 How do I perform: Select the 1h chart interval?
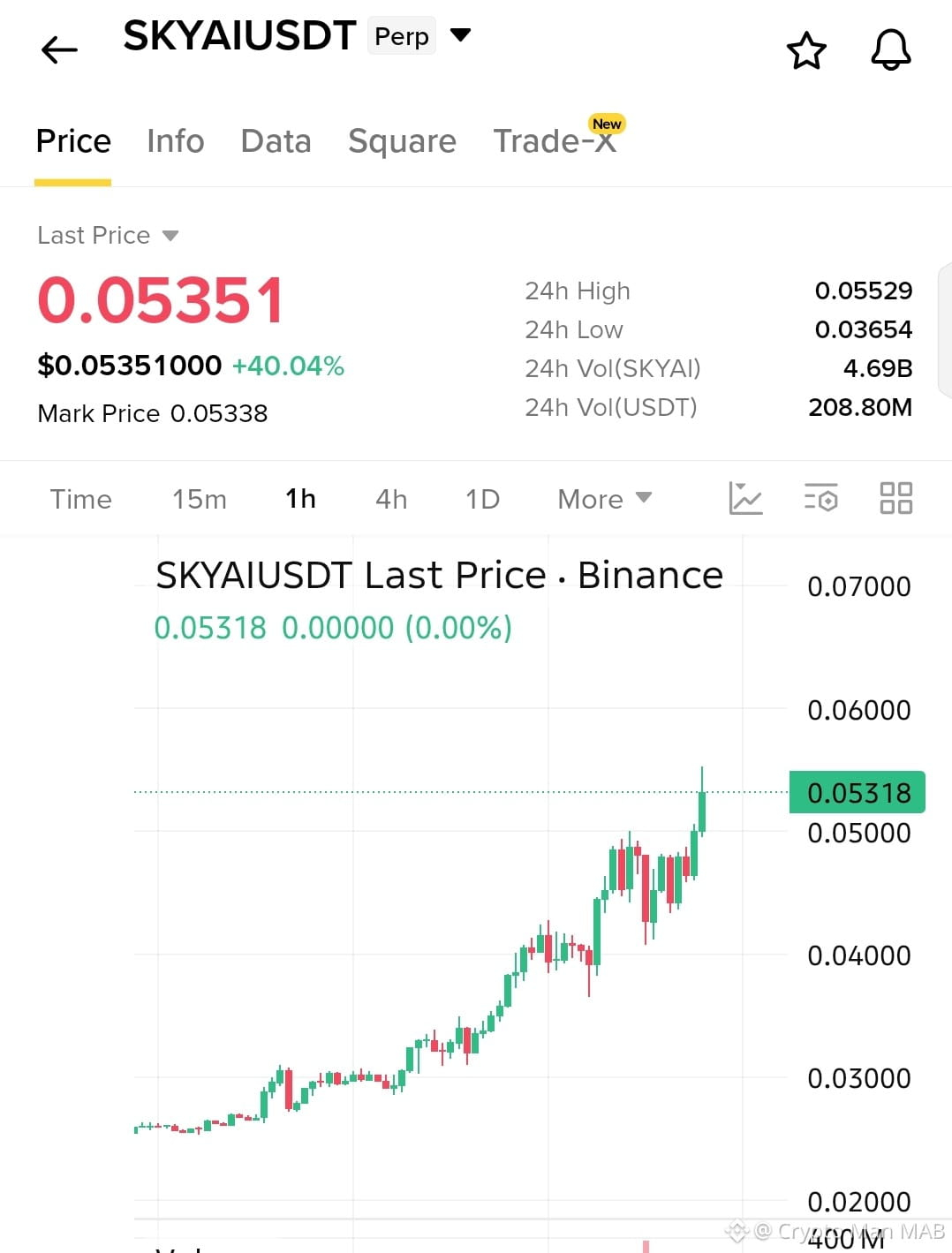(300, 499)
